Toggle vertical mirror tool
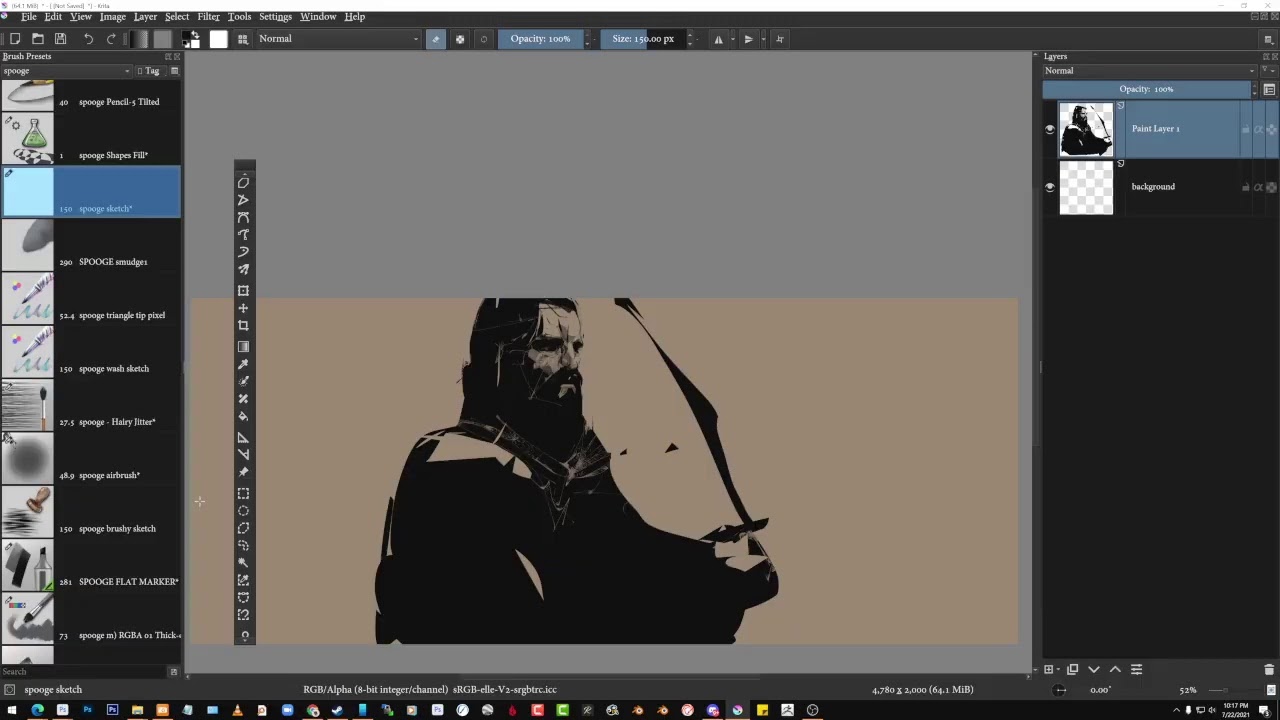This screenshot has width=1280, height=720. point(748,39)
